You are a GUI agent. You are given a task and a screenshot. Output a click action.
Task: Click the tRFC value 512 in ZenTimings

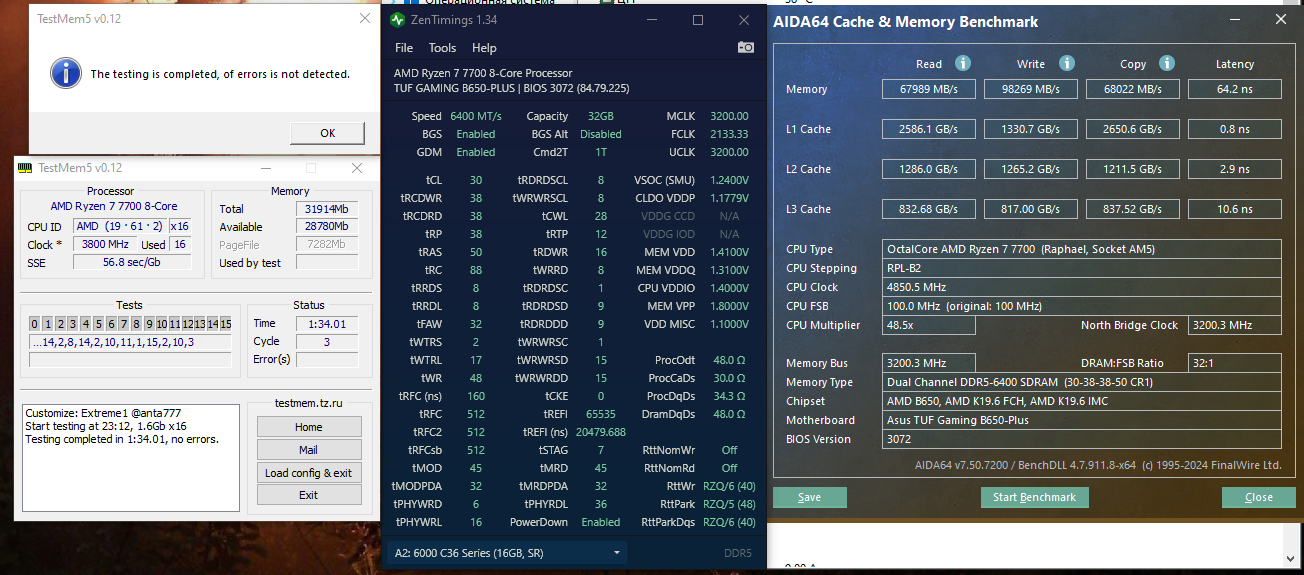[476, 414]
